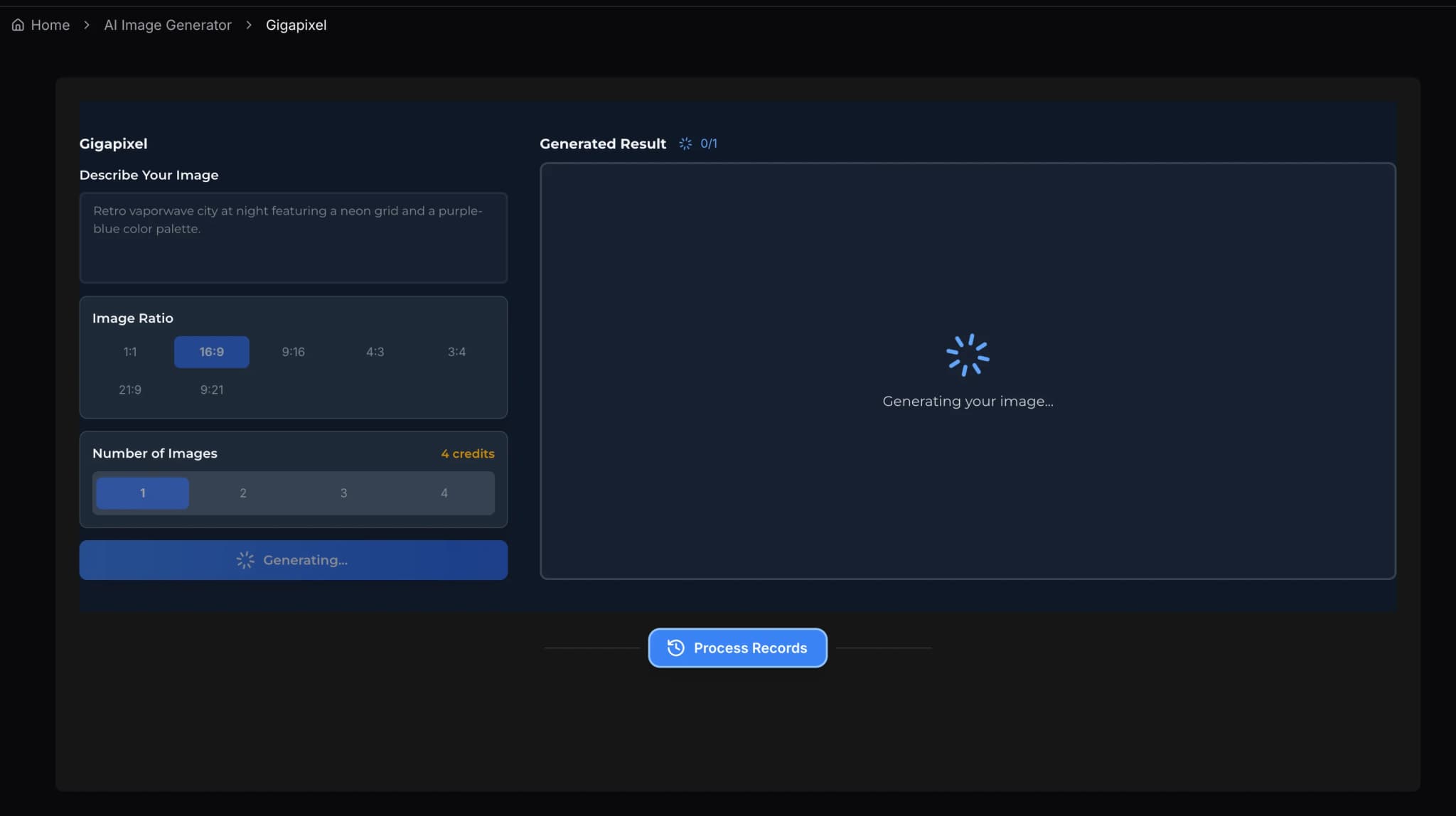Click the Generating action button
1456x816 pixels.
pyautogui.click(x=293, y=560)
